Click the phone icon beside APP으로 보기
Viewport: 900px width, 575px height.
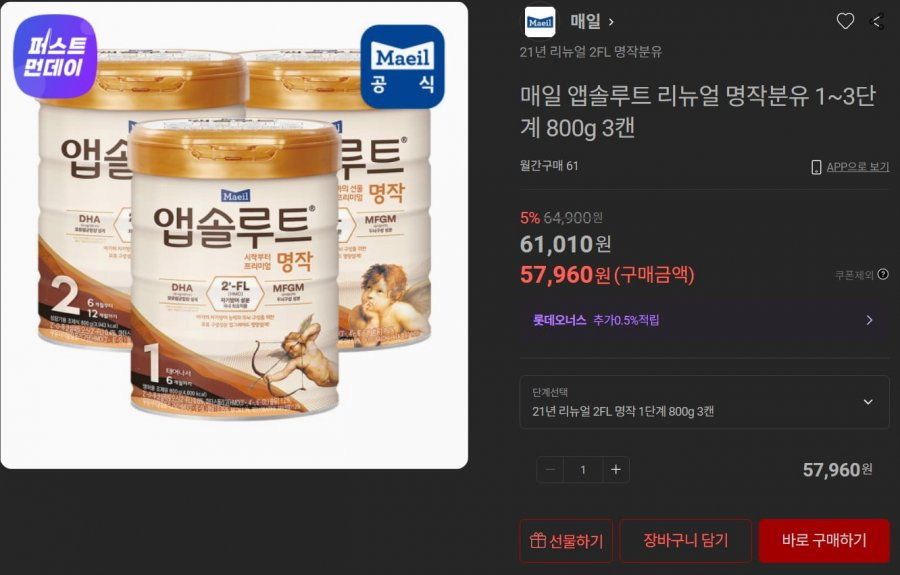point(816,167)
